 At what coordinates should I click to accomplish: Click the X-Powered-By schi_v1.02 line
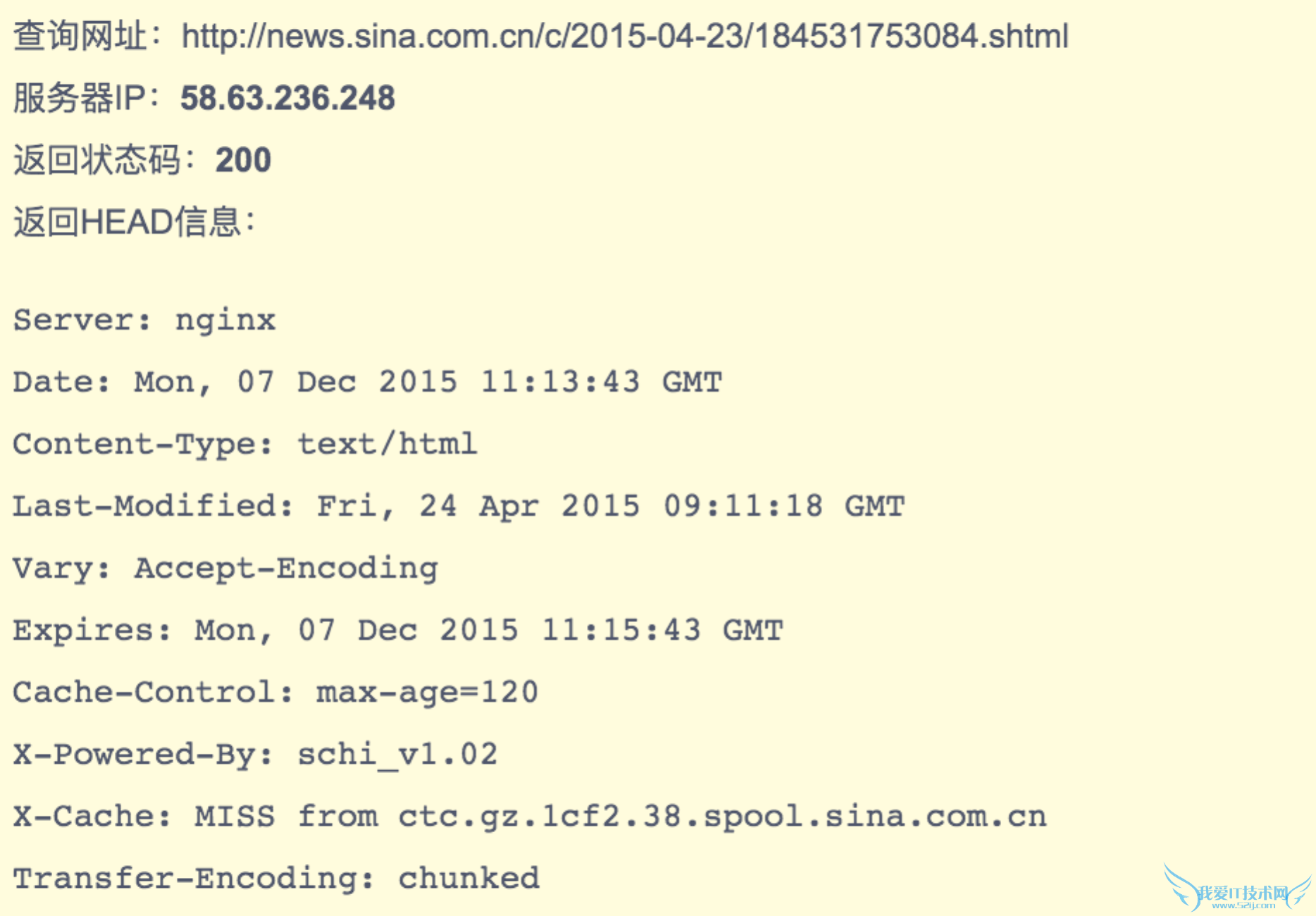(x=255, y=755)
